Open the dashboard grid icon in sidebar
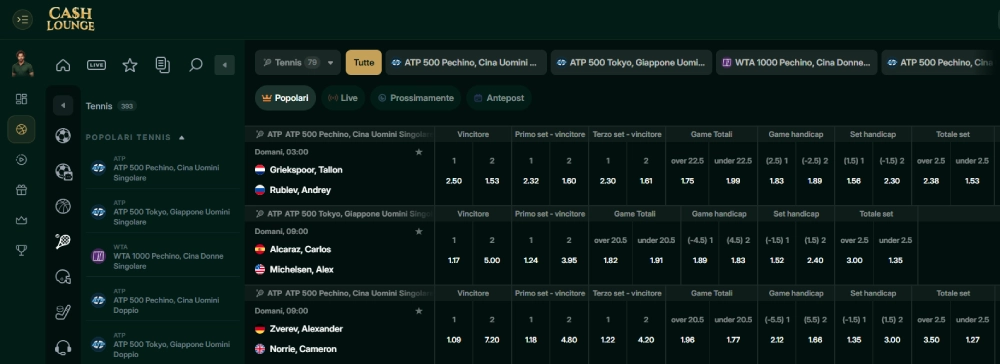Screen dimensions: 1000x364 (x=22, y=99)
